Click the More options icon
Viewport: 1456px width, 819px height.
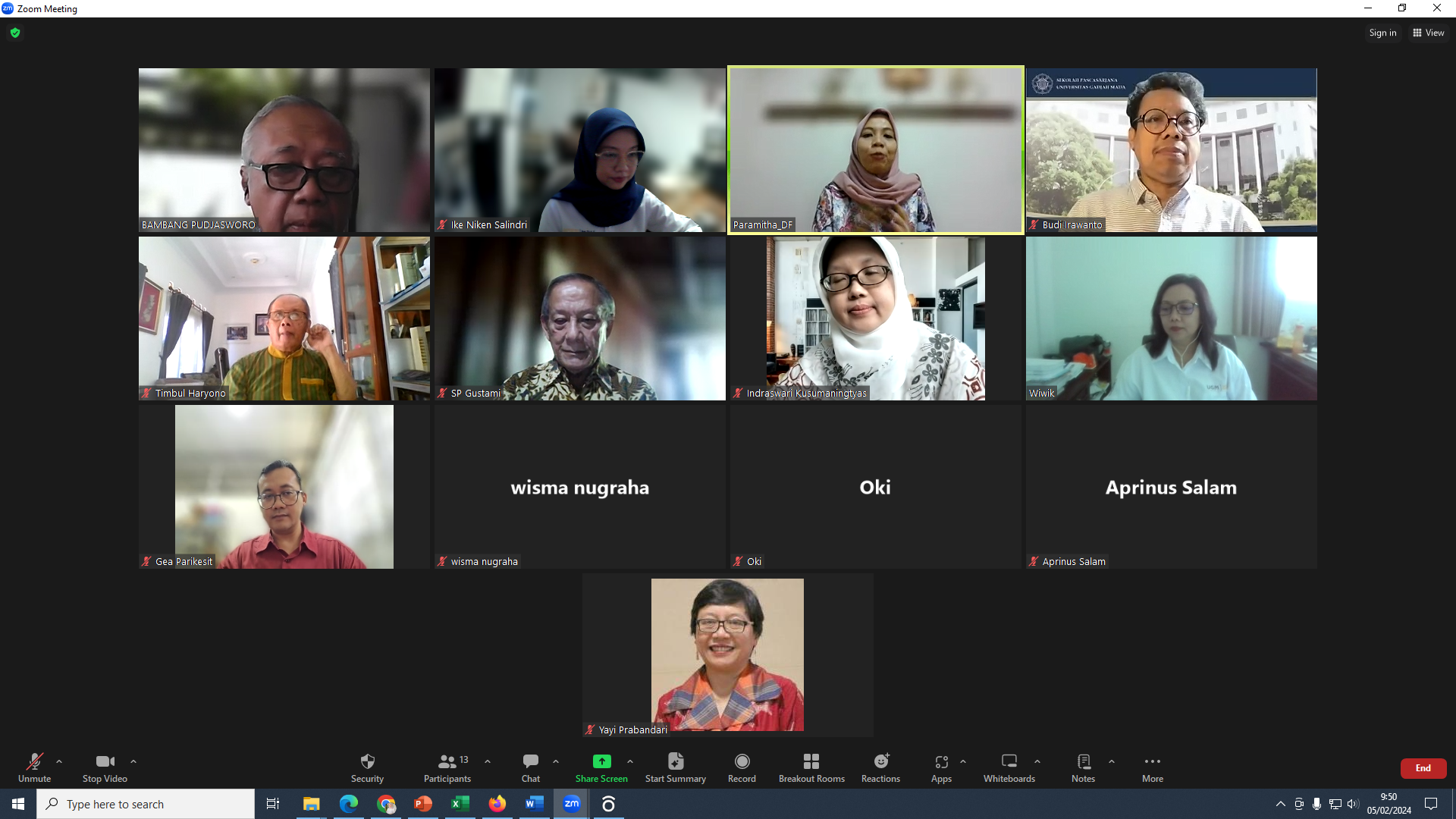tap(1152, 767)
